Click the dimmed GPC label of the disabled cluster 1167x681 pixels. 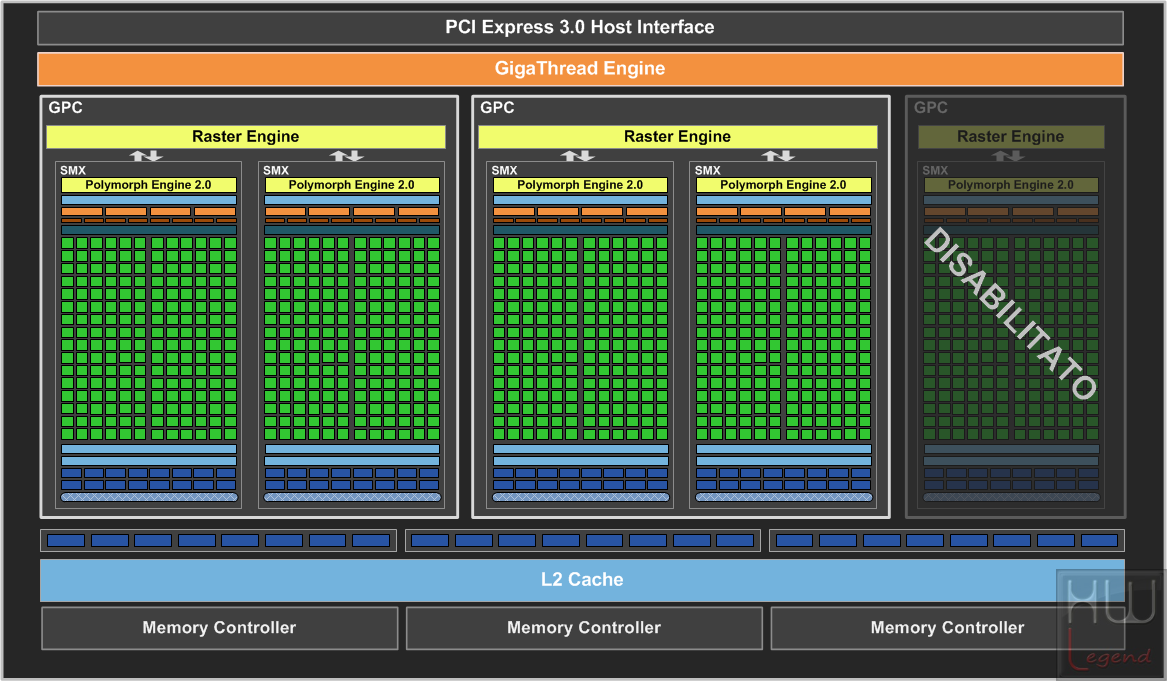930,107
